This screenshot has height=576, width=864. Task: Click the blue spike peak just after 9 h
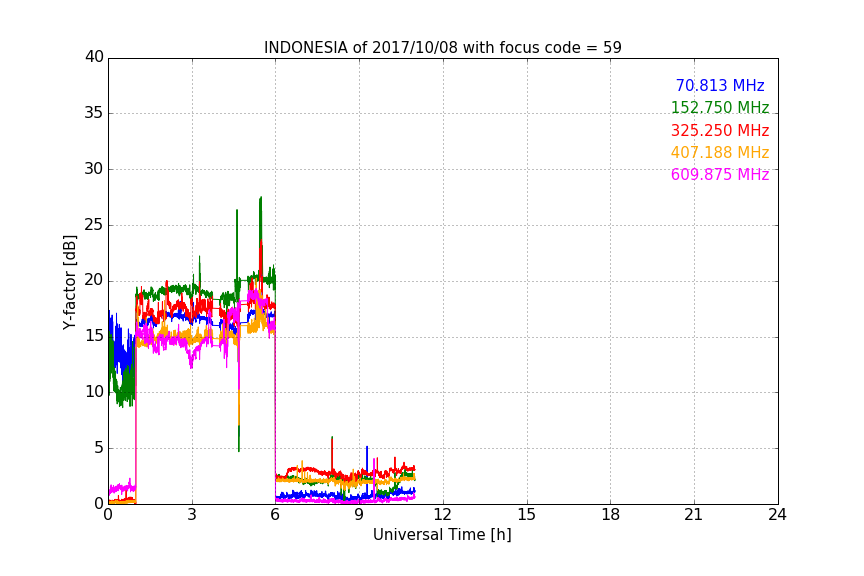[x=367, y=448]
